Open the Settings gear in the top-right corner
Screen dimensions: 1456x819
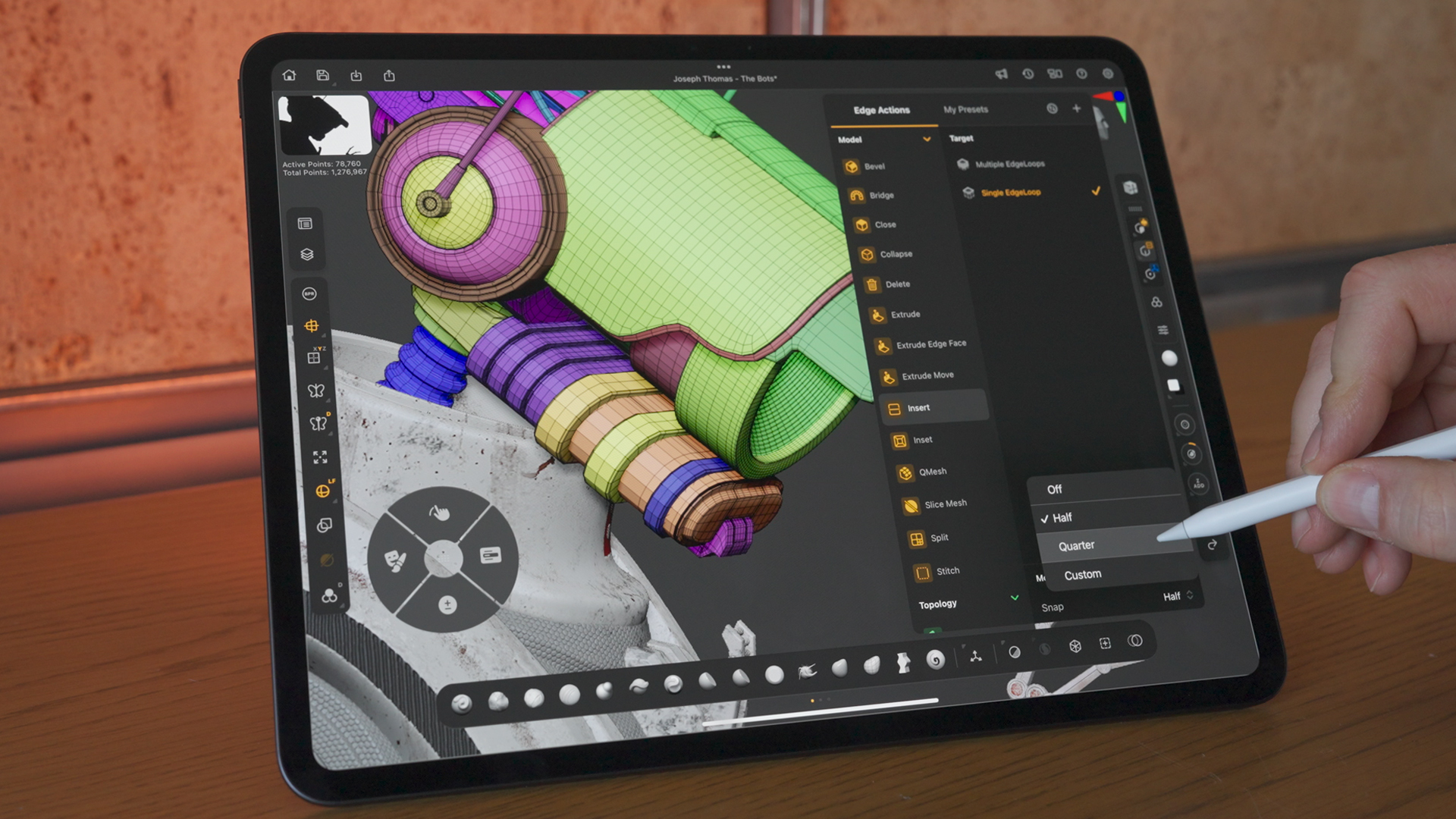[x=1109, y=74]
